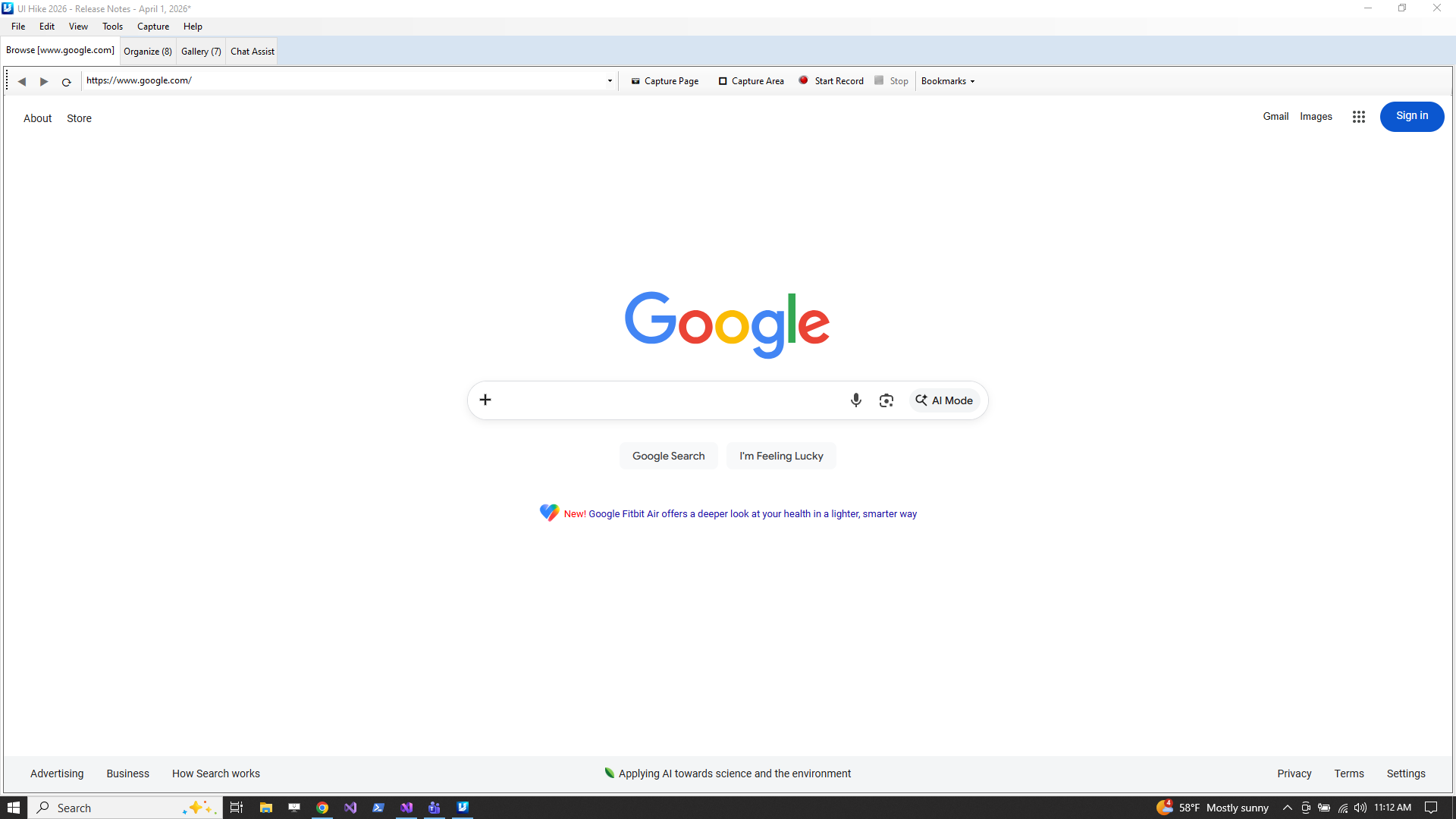This screenshot has width=1456, height=819.
Task: Open Microsoft Teams from the taskbar
Action: coord(434,808)
